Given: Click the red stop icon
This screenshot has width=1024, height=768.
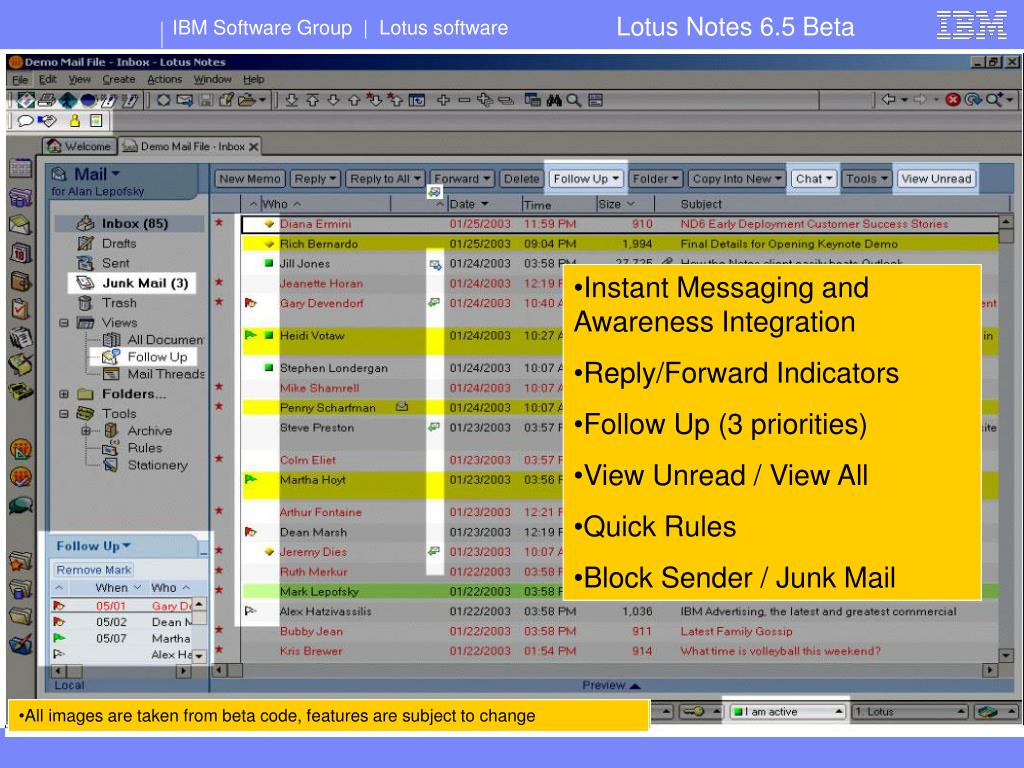Looking at the screenshot, I should pos(953,99).
